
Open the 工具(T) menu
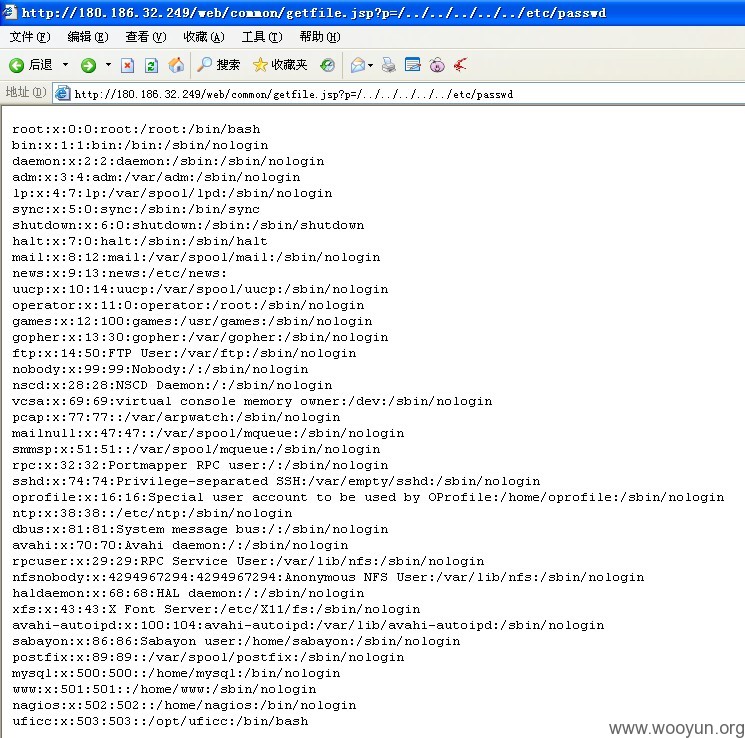(x=262, y=37)
